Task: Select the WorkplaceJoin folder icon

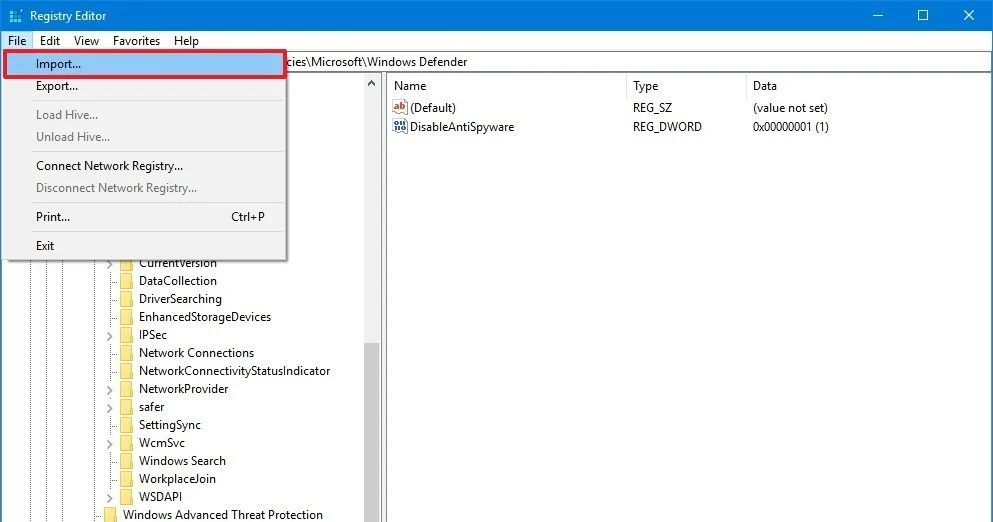Action: click(126, 479)
